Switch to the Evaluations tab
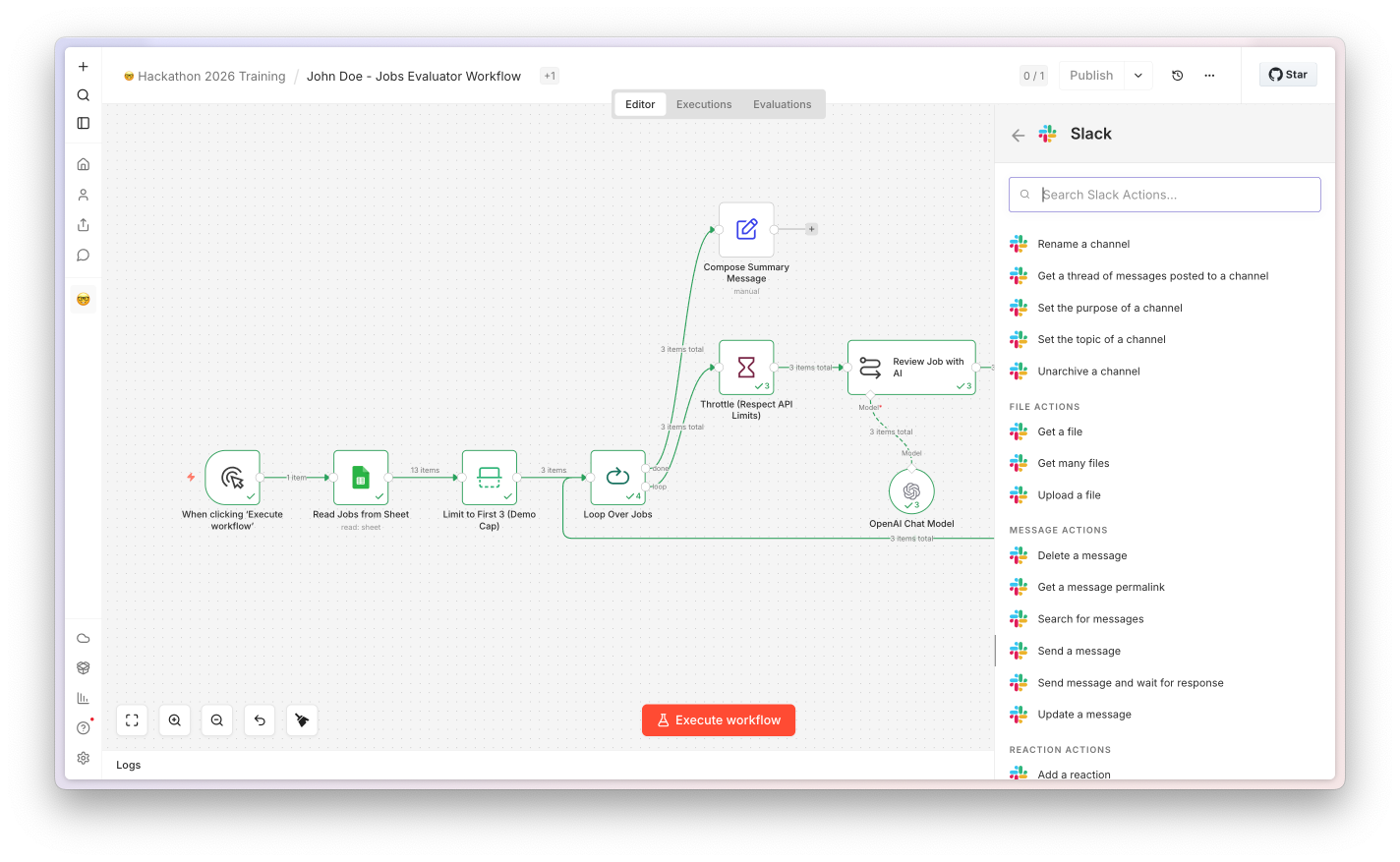Screen dimensions: 1400x862 (783, 104)
